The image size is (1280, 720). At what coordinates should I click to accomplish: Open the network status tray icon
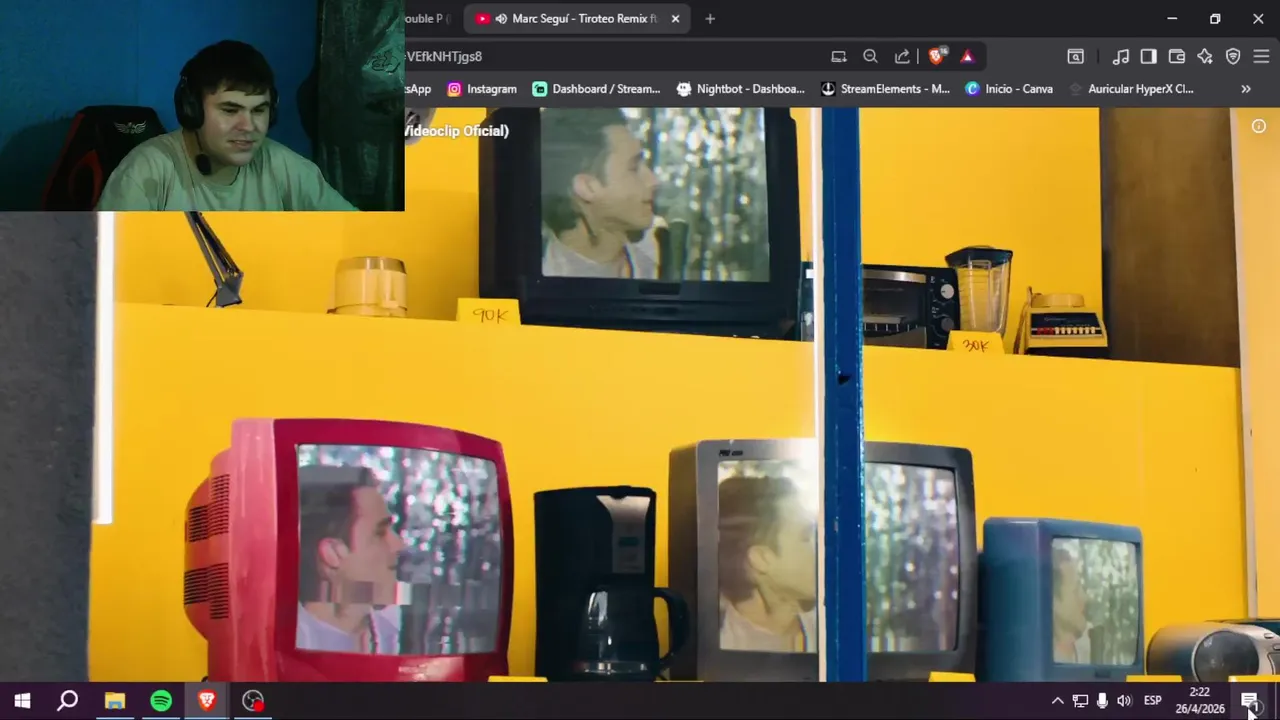(x=1080, y=701)
